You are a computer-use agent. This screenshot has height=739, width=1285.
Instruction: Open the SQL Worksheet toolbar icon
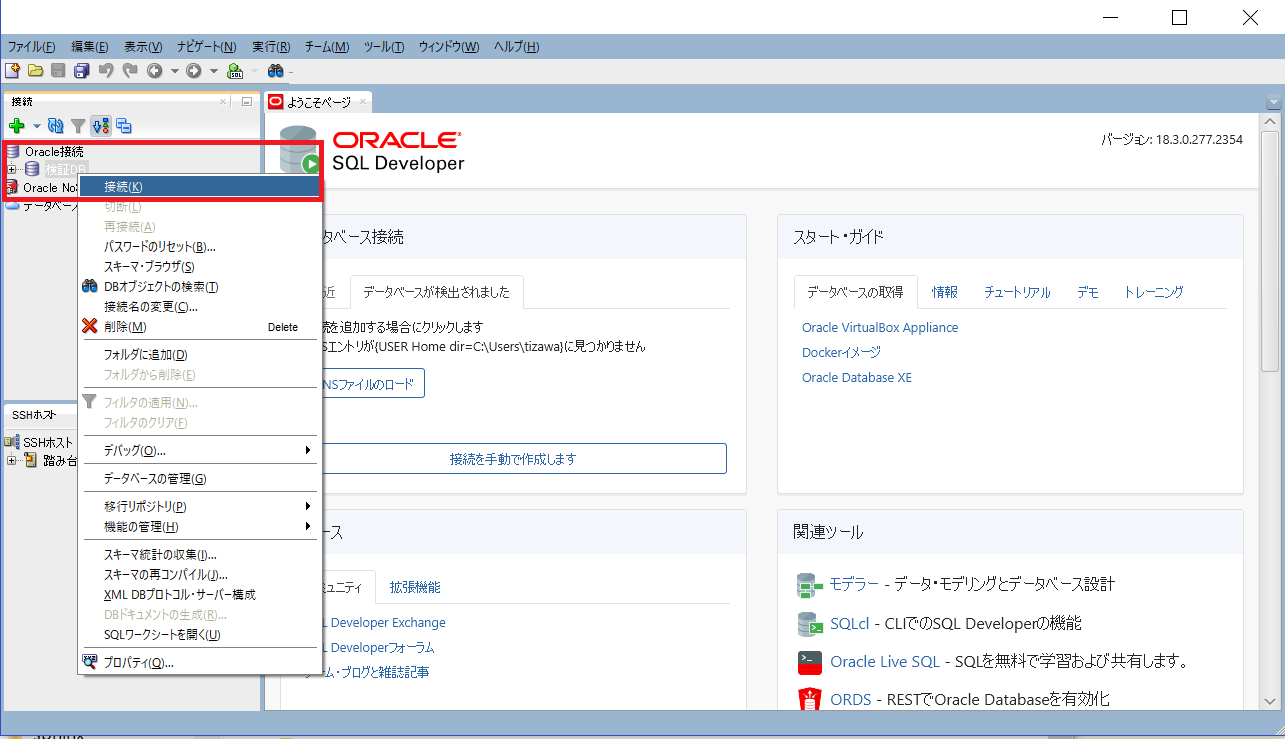(235, 70)
